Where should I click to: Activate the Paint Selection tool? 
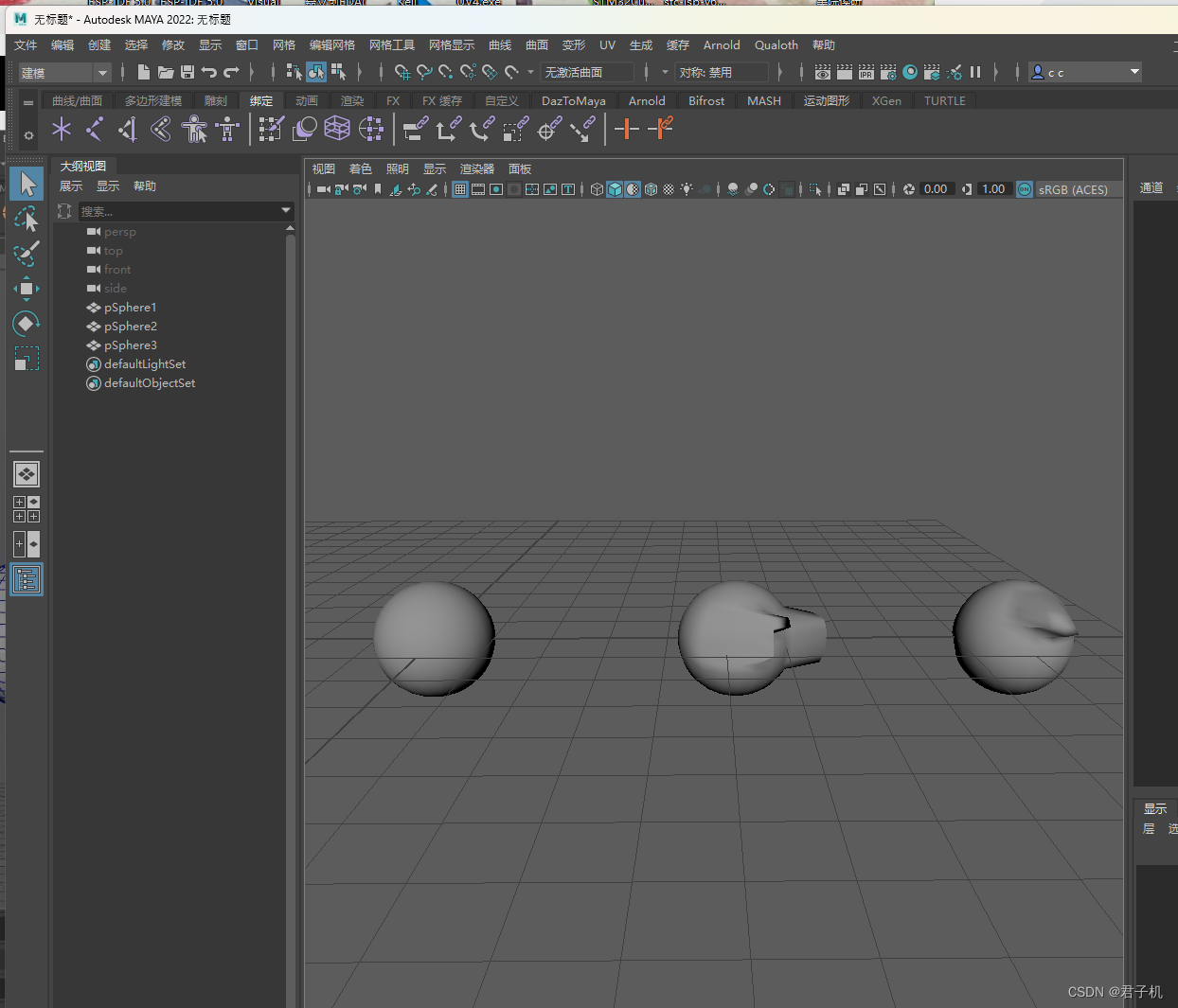[x=27, y=254]
